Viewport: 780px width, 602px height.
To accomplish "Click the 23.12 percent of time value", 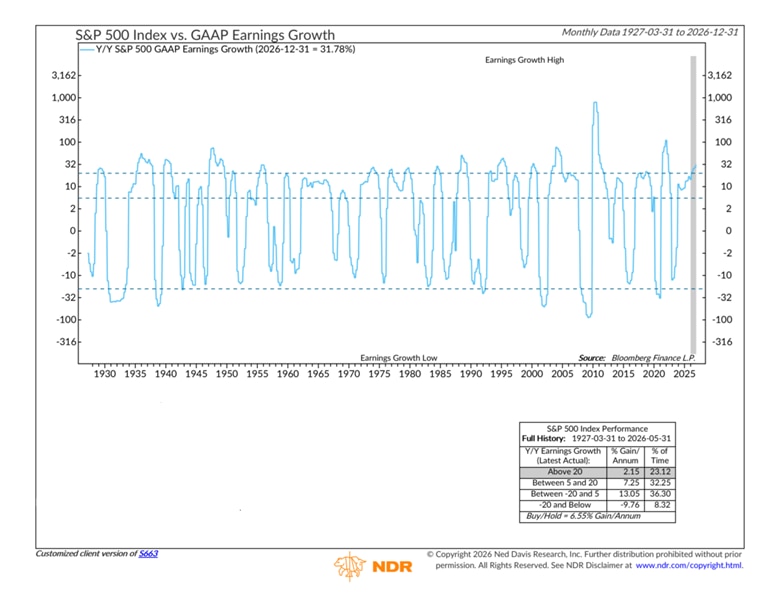I will 660,472.
